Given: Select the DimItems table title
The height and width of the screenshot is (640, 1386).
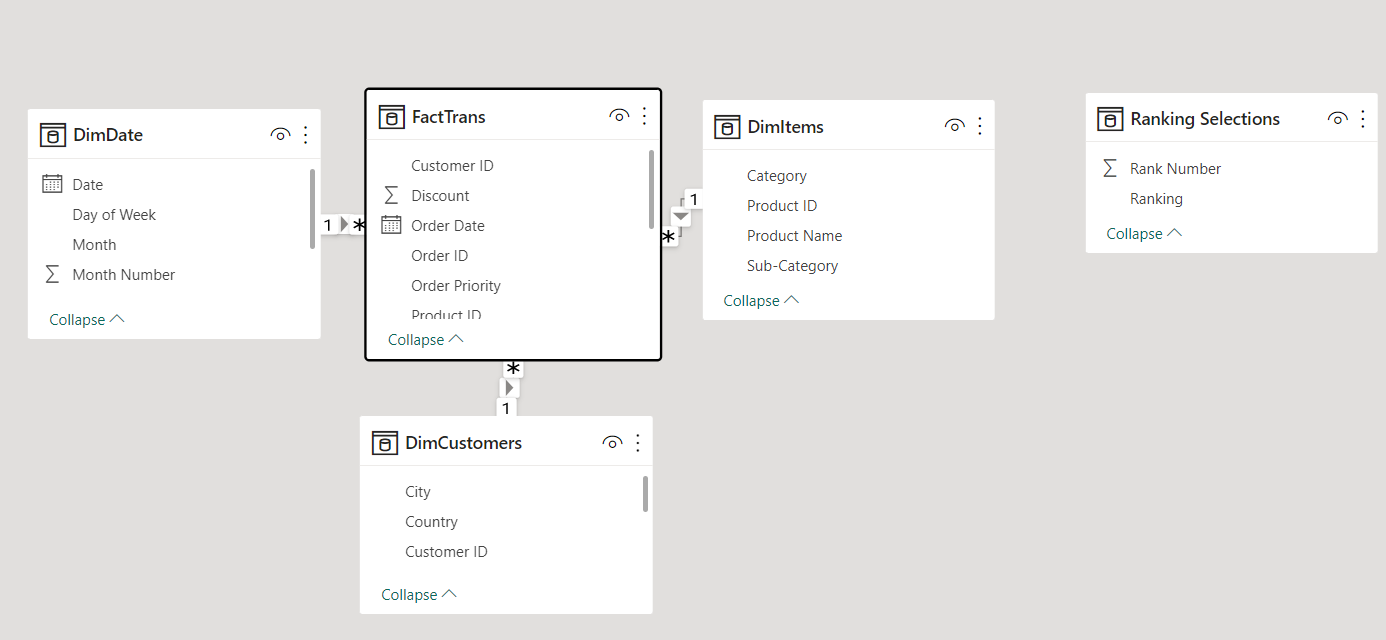Looking at the screenshot, I should click(786, 127).
